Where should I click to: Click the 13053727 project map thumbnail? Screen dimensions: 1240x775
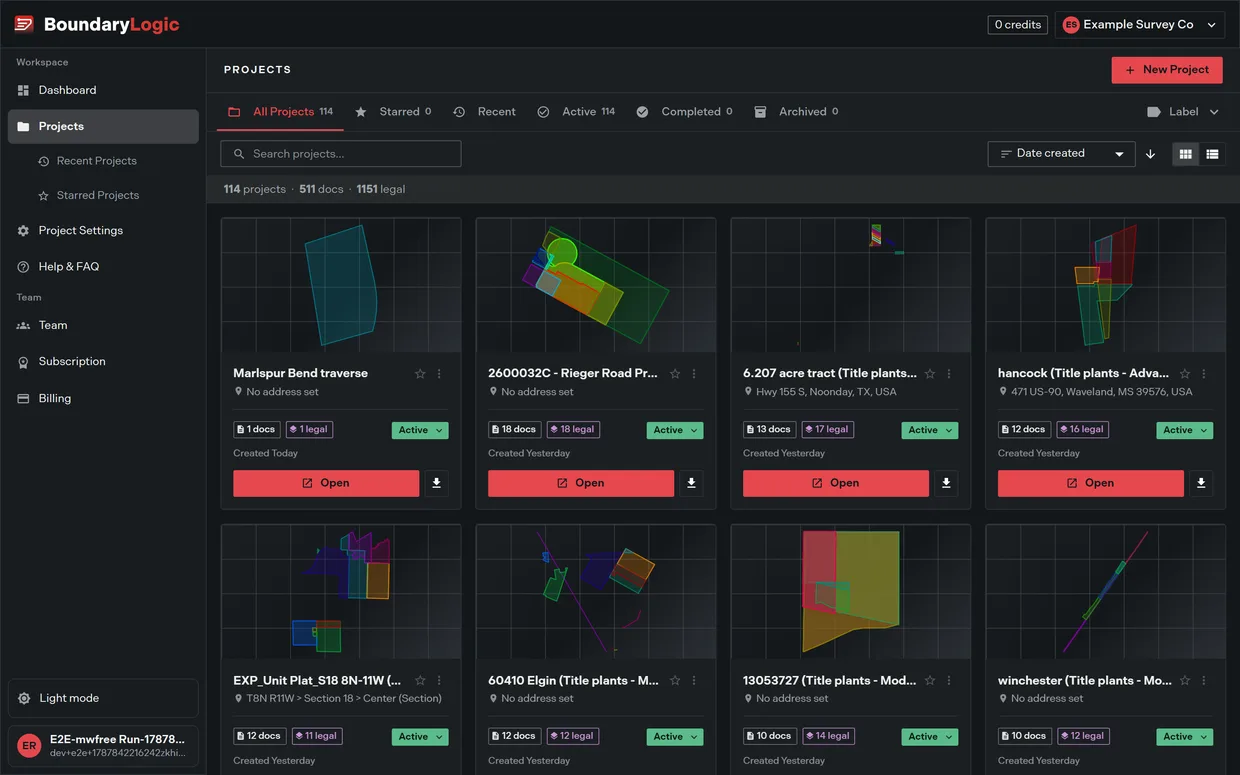tap(851, 592)
